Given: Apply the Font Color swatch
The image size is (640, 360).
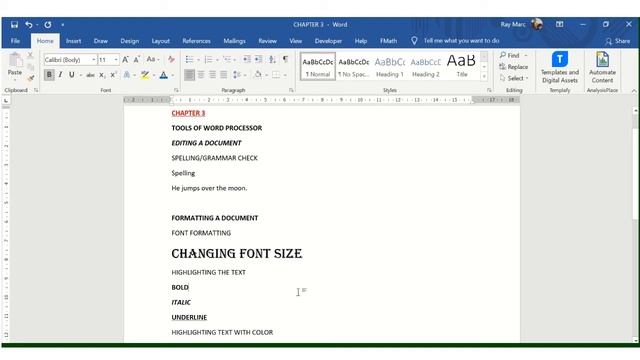Looking at the screenshot, I should (164, 75).
